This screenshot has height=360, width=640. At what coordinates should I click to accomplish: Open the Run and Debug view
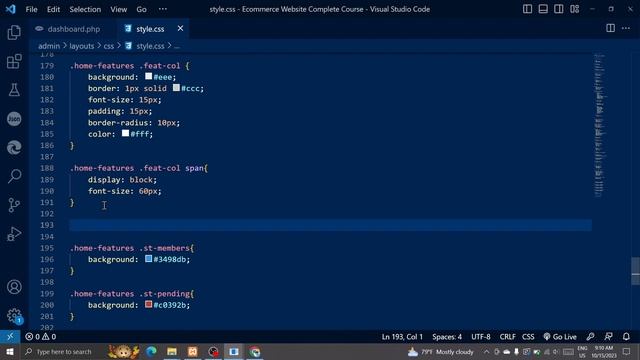[14, 234]
